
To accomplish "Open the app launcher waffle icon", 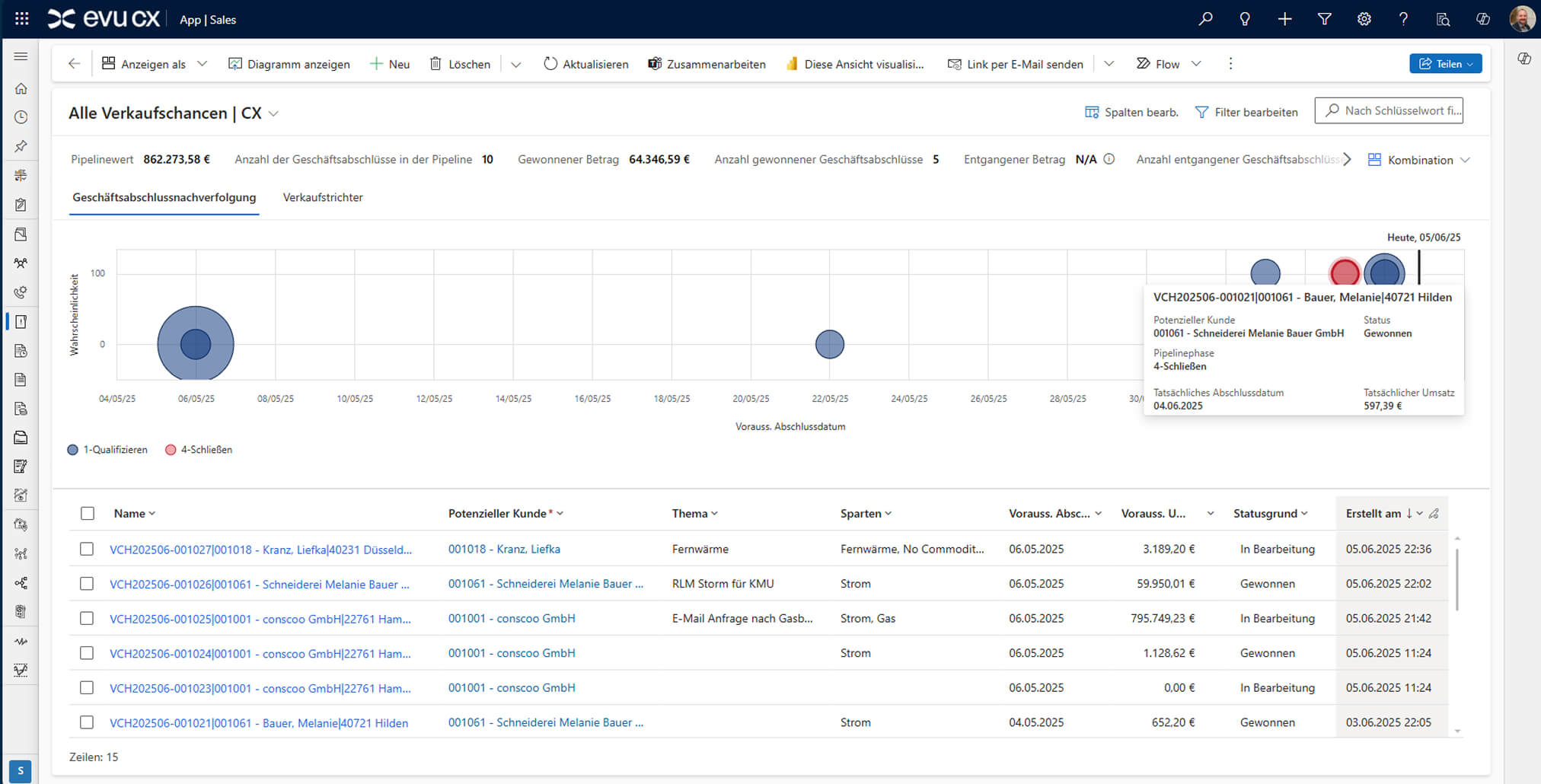I will point(22,19).
